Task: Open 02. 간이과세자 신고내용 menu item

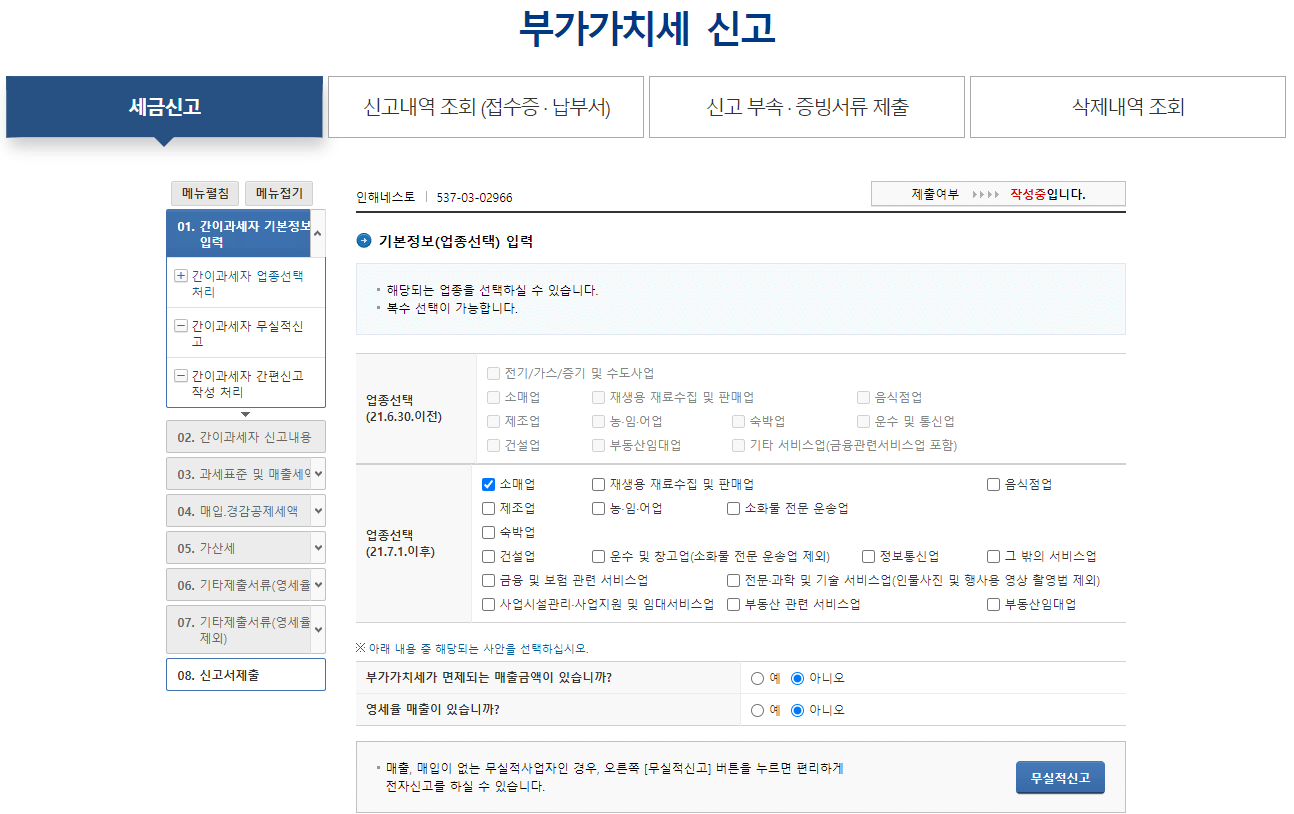Action: 245,437
